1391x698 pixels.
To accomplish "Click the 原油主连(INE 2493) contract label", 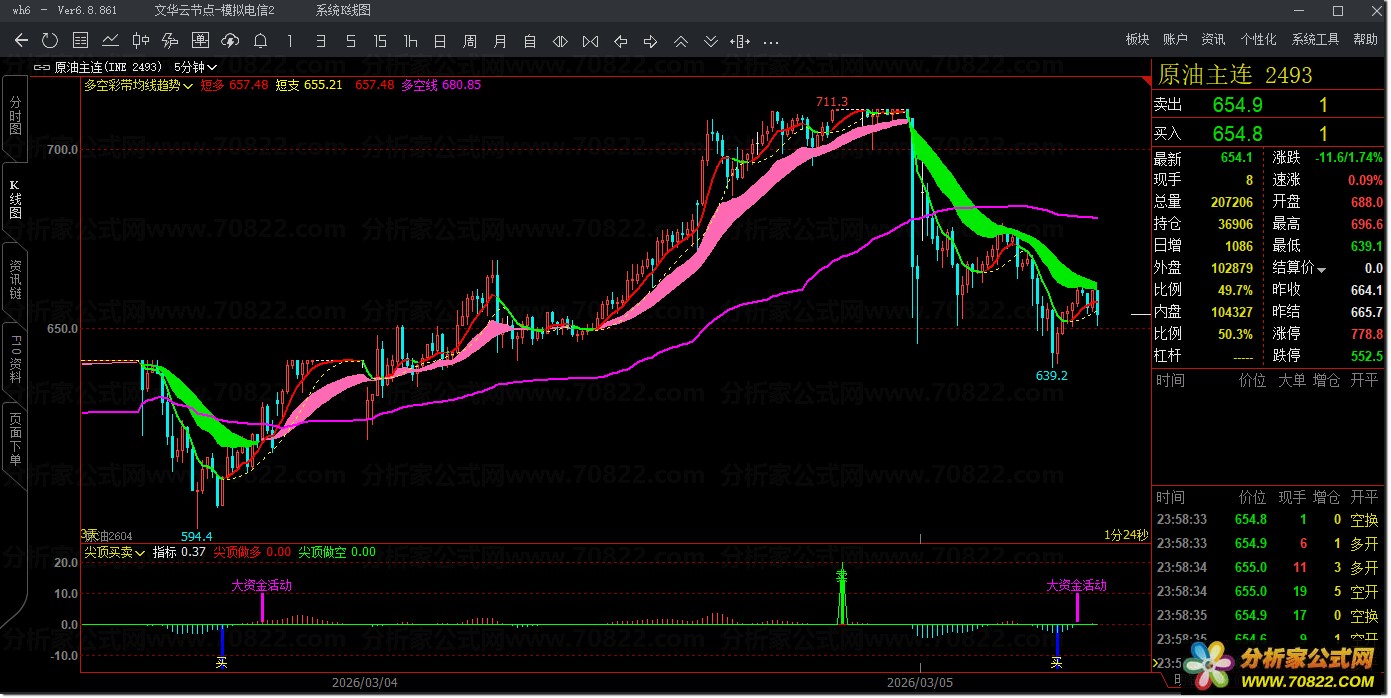I will point(109,67).
